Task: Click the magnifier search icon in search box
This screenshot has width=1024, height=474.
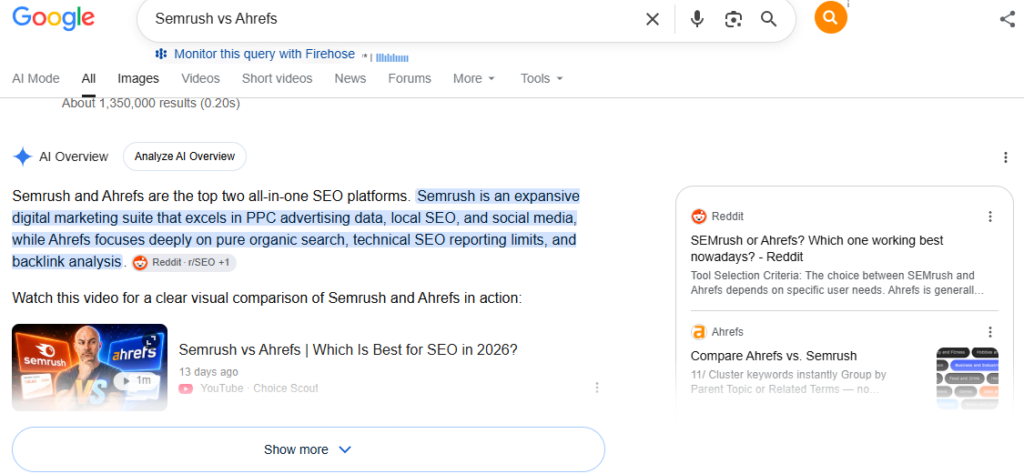Action: 769,20
